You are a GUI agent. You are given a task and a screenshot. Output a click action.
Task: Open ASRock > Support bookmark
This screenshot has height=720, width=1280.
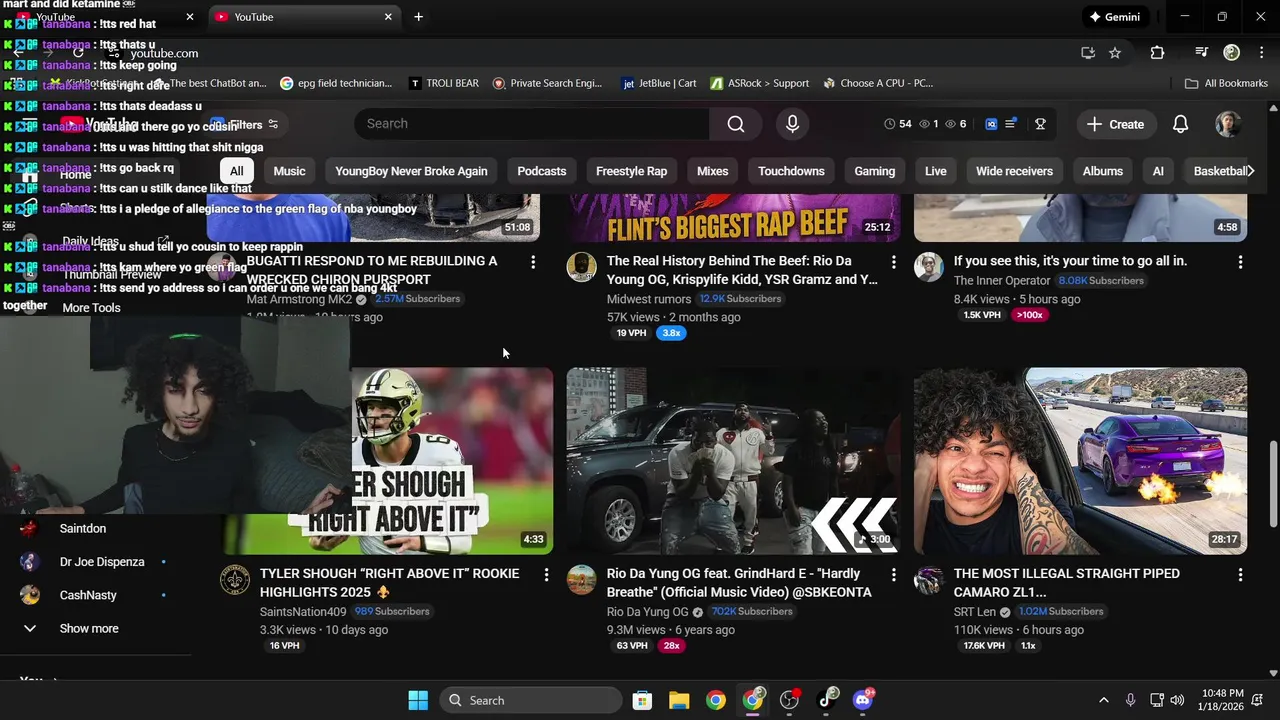tap(759, 83)
